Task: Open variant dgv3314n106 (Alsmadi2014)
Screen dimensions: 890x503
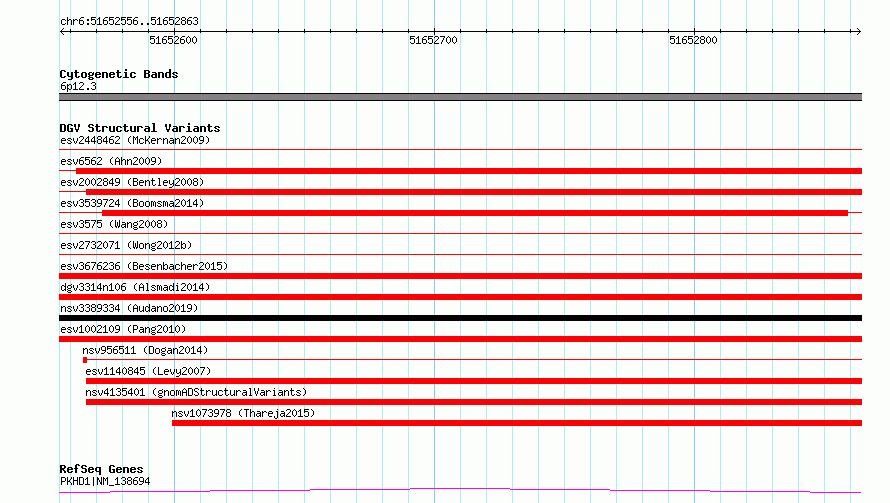Action: 135,287
